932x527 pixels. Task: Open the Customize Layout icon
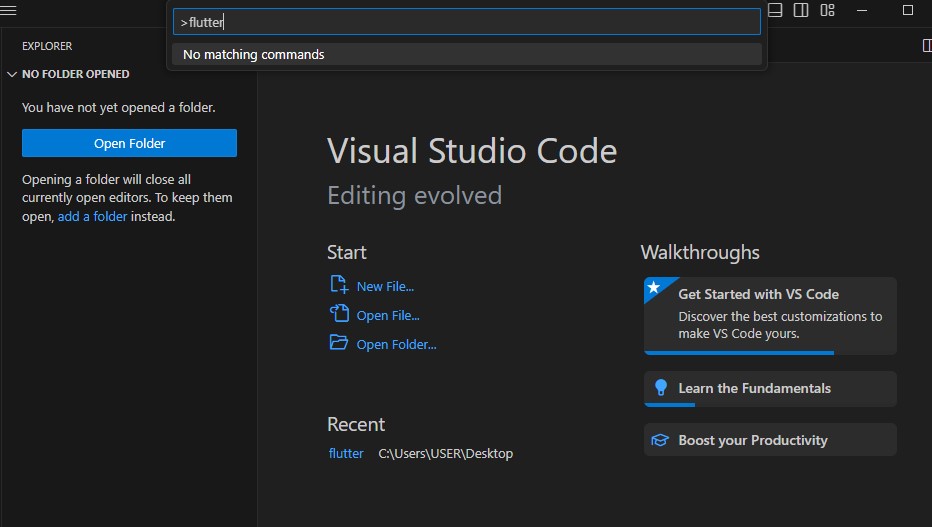tap(827, 10)
